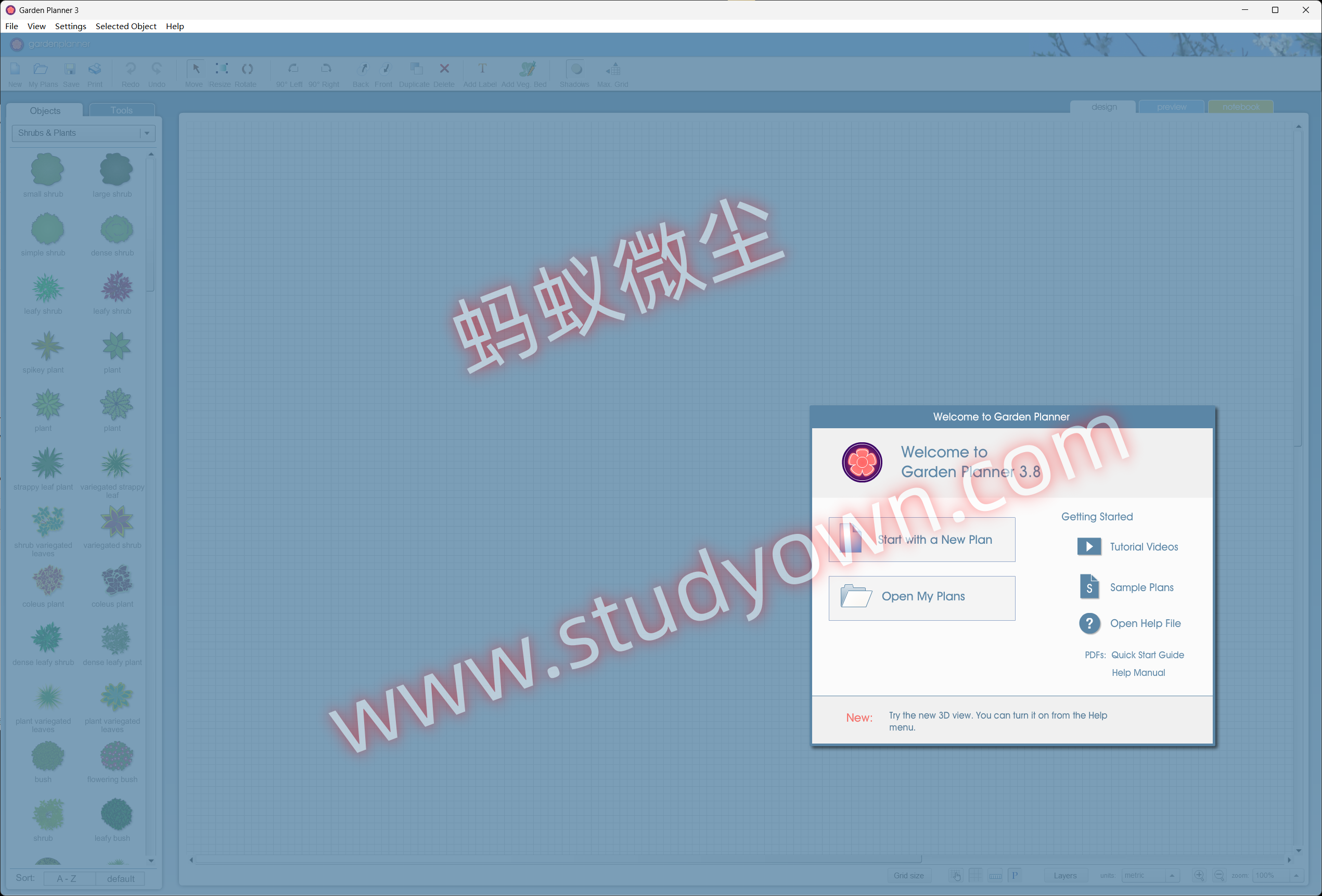Toggle the ruler display button

coord(995,876)
